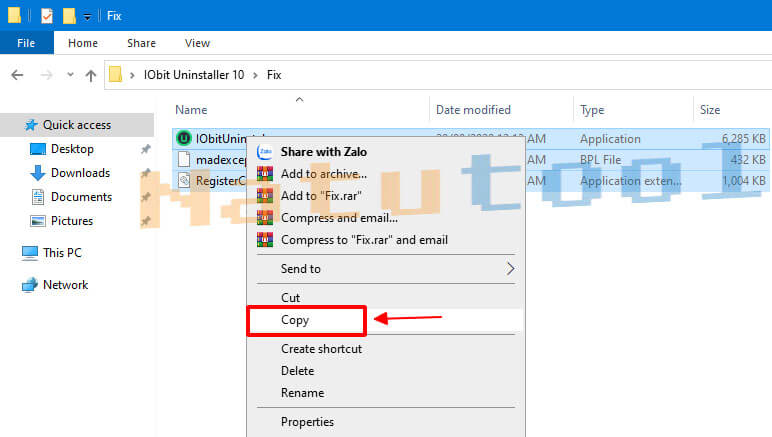Image resolution: width=772 pixels, height=437 pixels.
Task: Click the Documents folder icon
Action: [x=38, y=197]
